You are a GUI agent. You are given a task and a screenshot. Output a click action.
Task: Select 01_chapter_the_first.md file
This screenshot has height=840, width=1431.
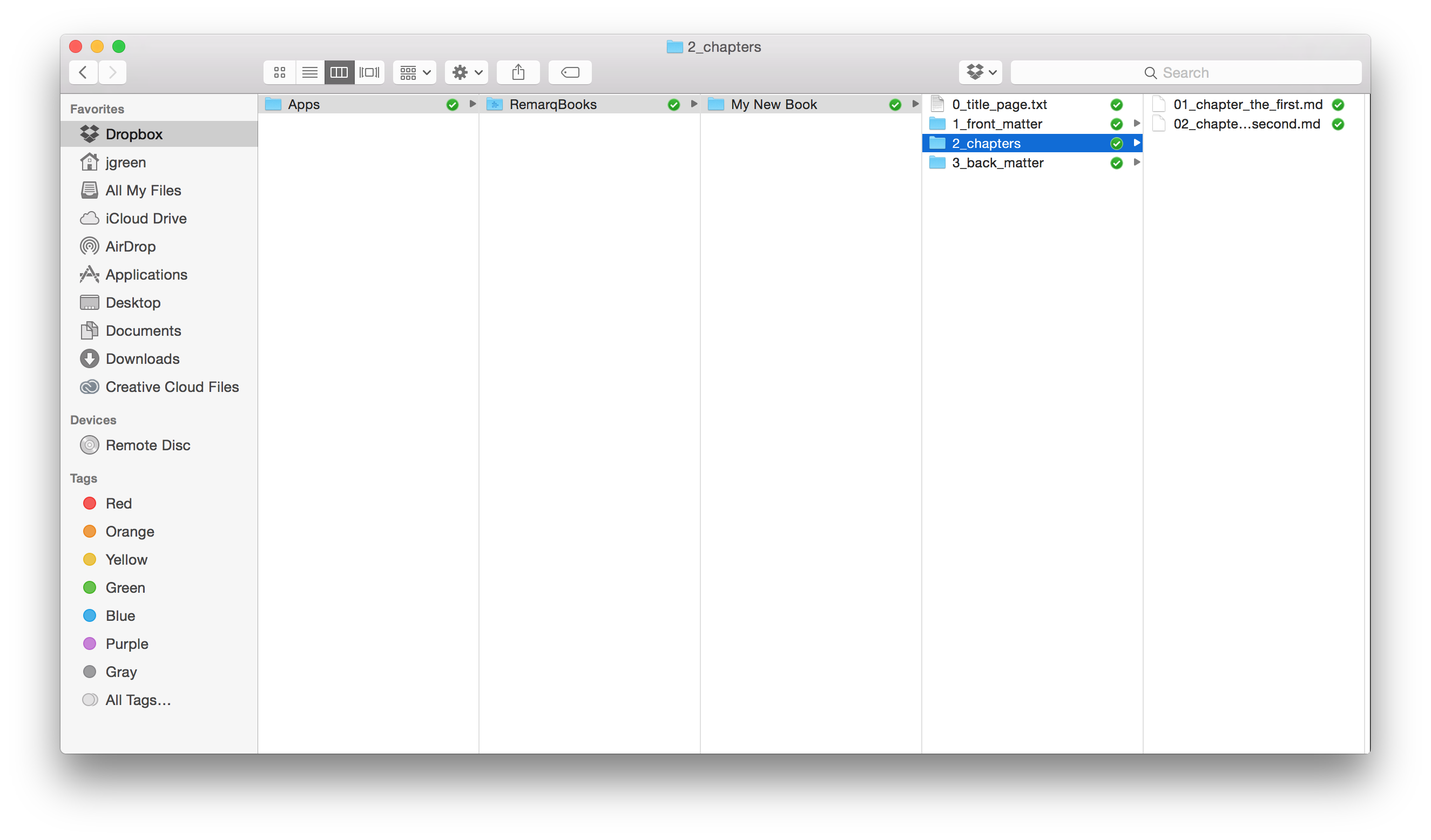(1253, 104)
